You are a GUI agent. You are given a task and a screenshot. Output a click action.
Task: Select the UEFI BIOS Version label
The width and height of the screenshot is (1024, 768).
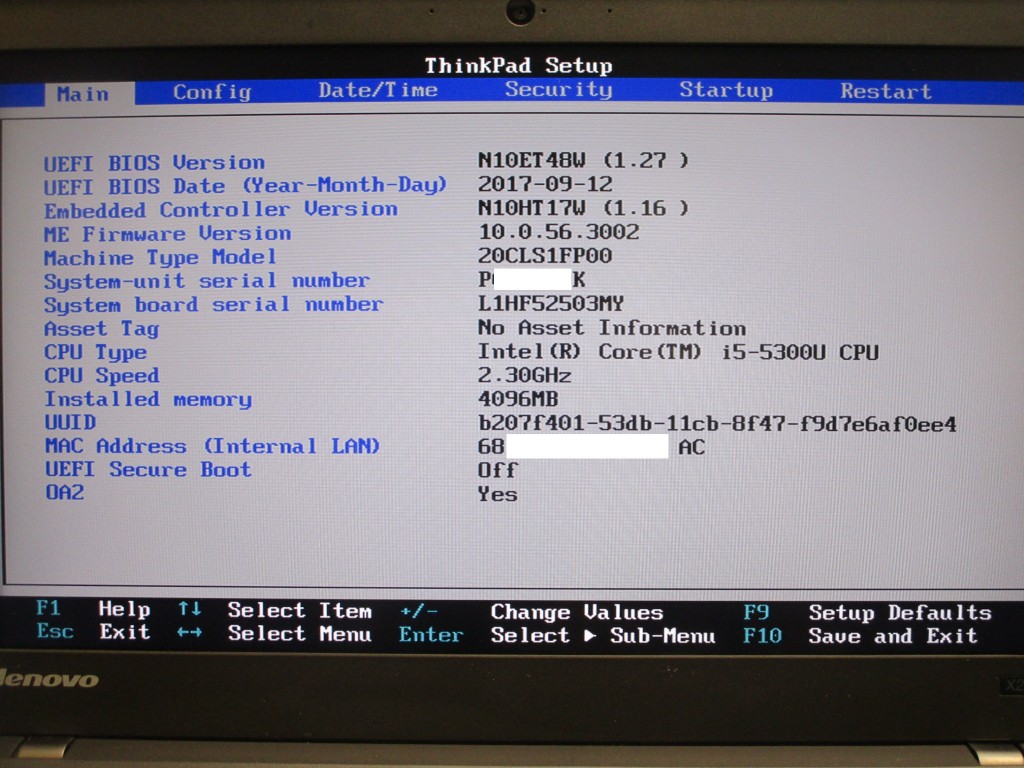(154, 163)
